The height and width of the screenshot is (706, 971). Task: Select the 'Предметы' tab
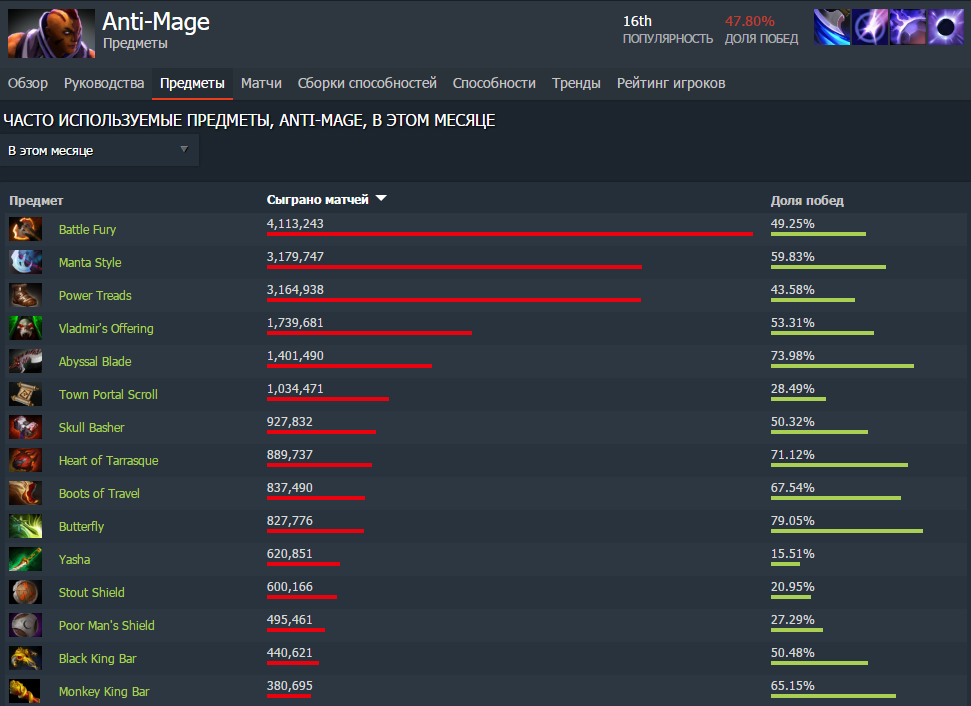[193, 83]
